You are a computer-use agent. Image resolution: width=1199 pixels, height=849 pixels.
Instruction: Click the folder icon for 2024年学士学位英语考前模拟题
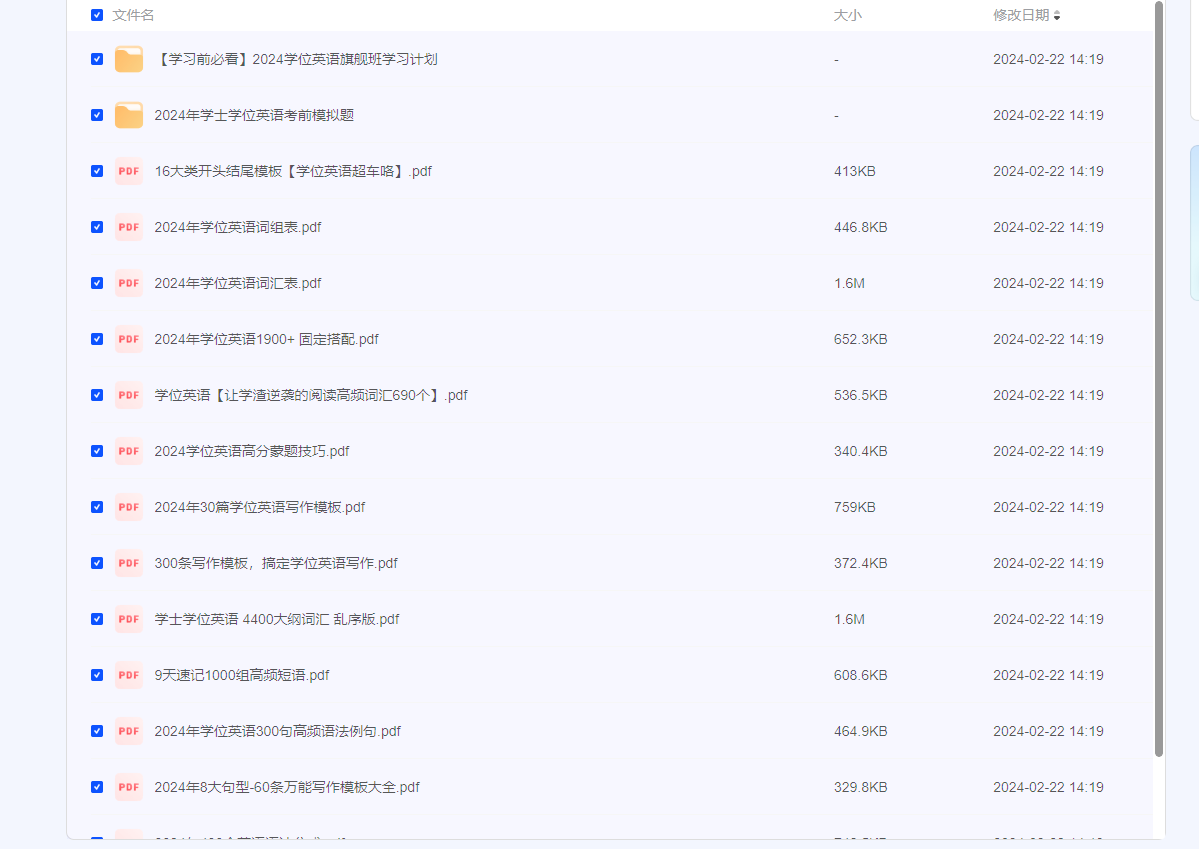(x=129, y=115)
